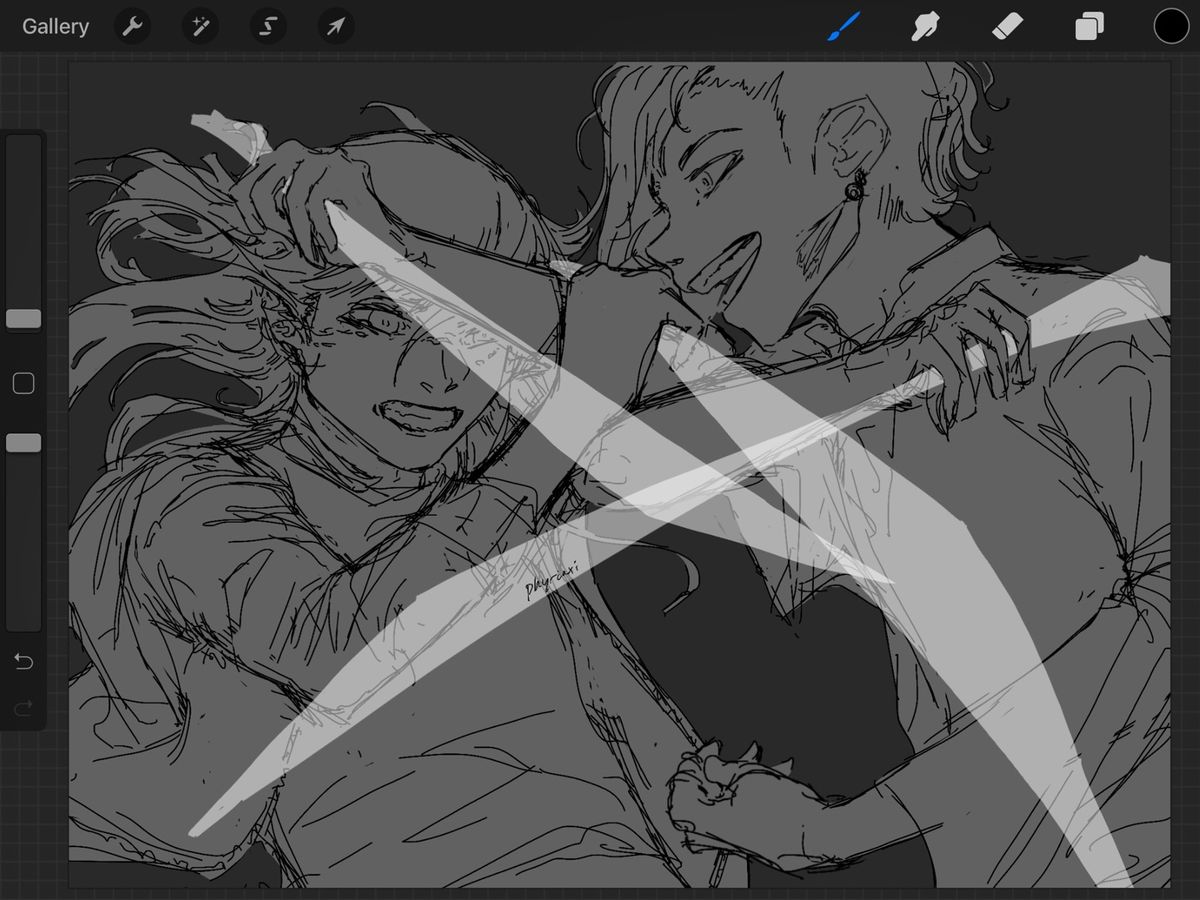Tap the square Modify button in sidebar
The height and width of the screenshot is (900, 1200).
pos(24,383)
